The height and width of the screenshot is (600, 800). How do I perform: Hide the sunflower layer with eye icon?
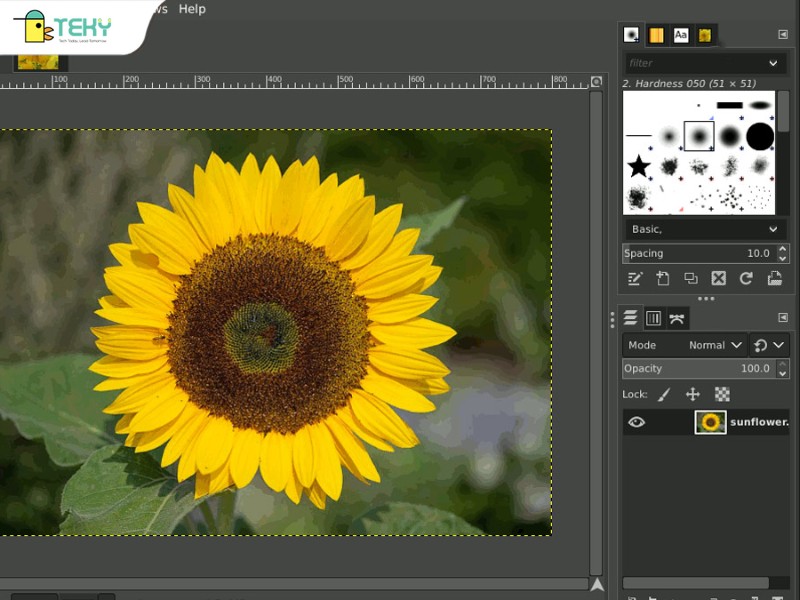point(636,422)
